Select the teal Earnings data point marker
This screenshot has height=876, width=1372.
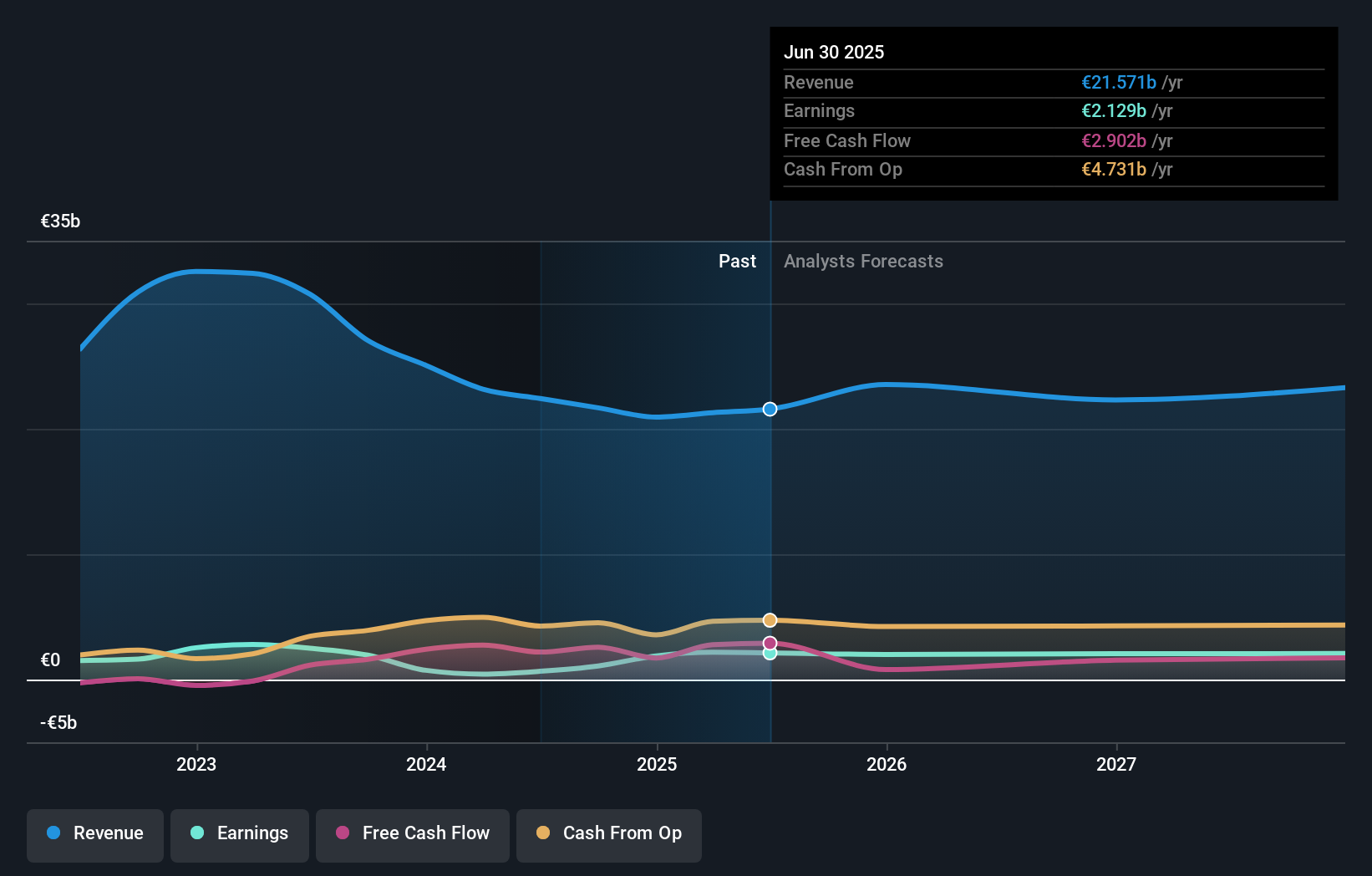point(770,654)
